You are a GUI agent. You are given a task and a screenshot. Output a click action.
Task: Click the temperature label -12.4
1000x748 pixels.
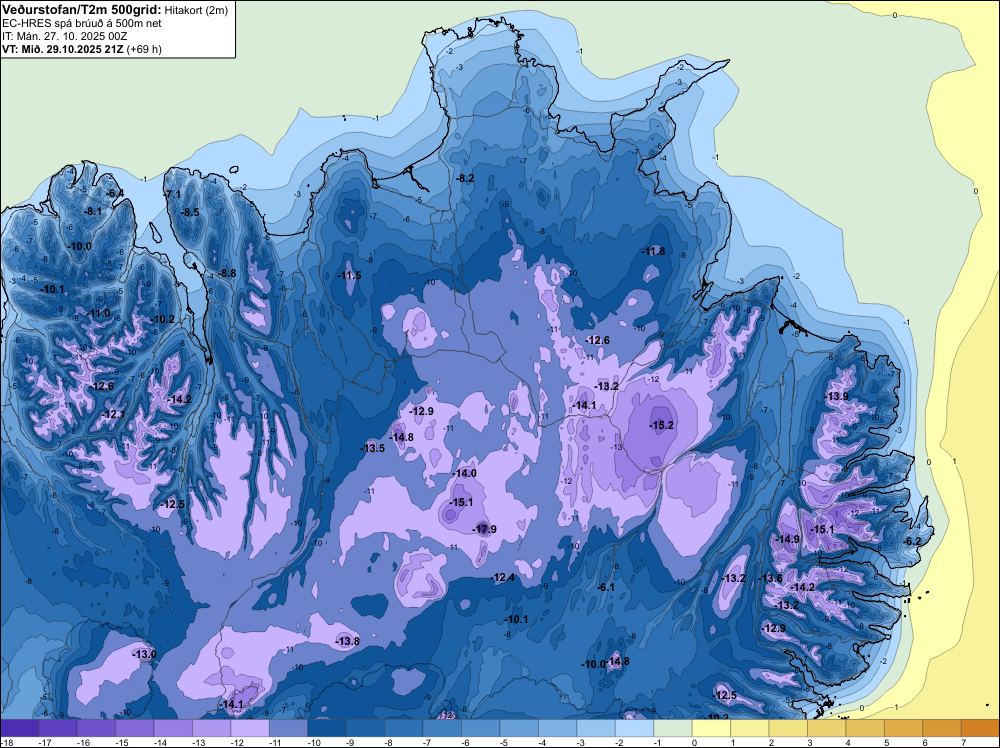[503, 577]
